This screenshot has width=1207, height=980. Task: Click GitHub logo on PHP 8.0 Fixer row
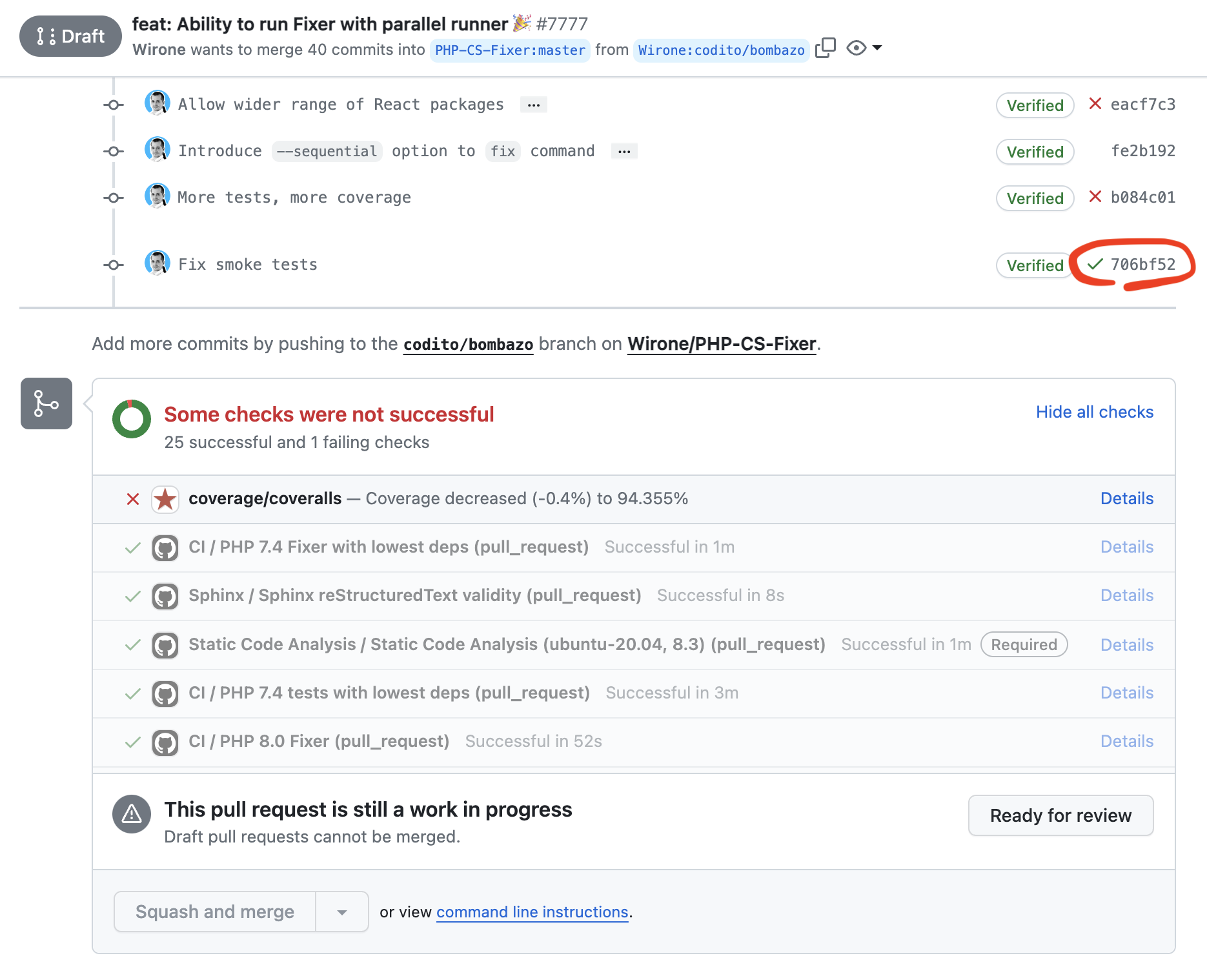tap(165, 742)
